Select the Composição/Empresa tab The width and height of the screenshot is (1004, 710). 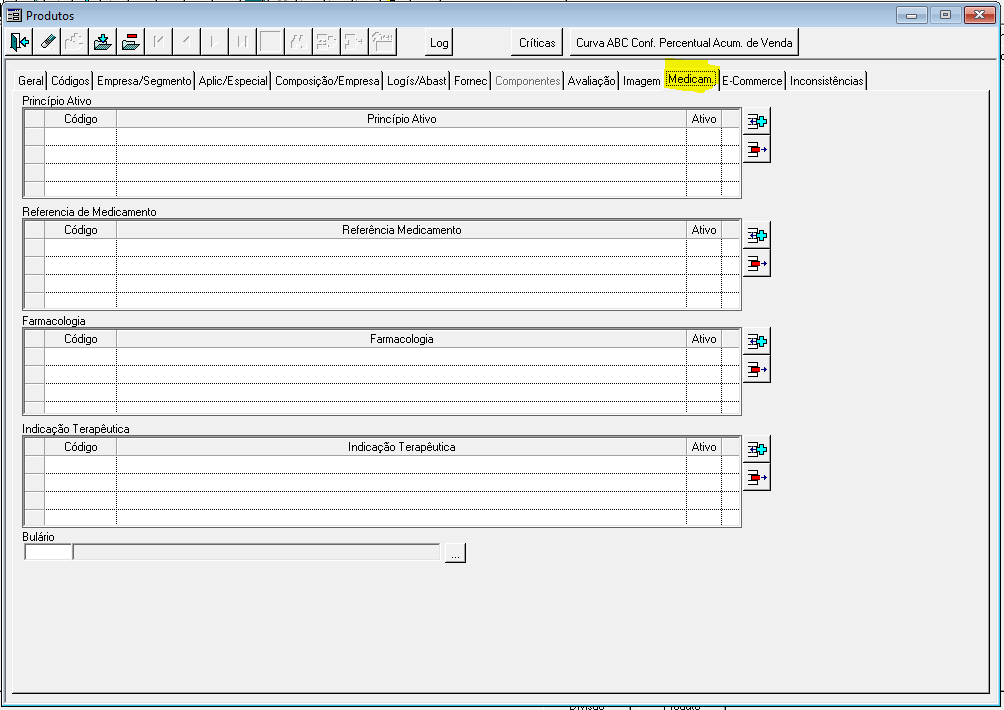327,81
